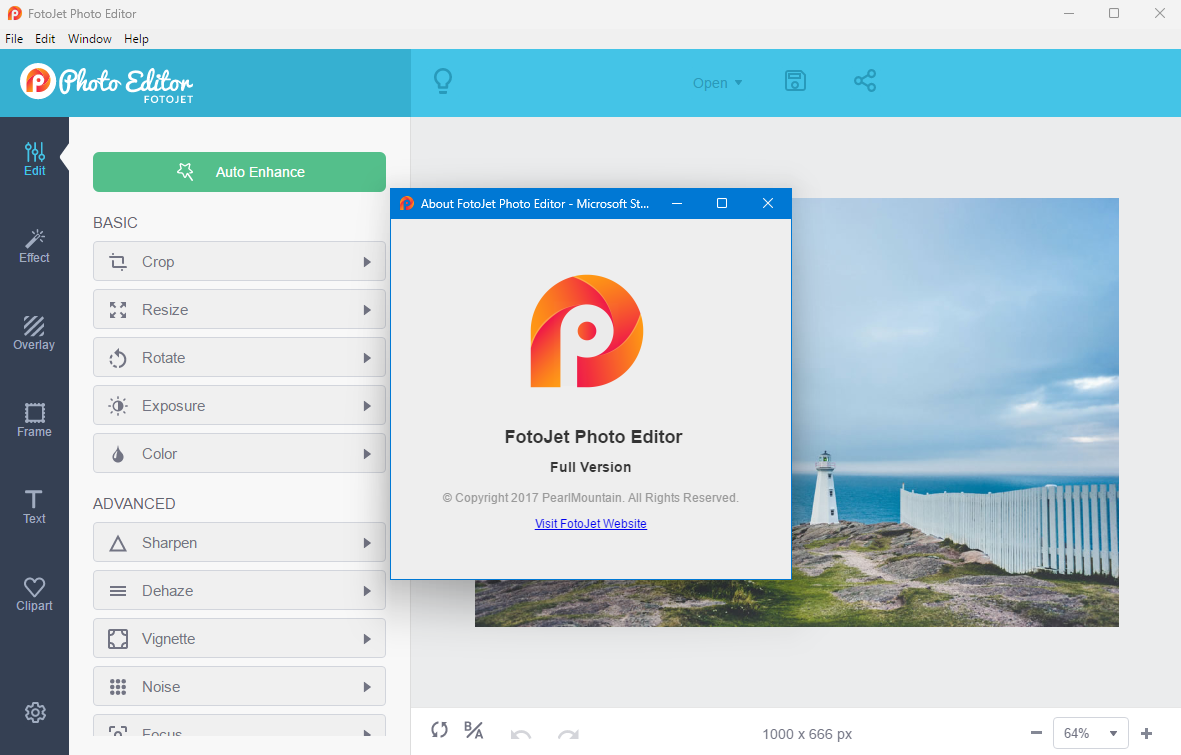Minimize the About FotoJet dialog

click(x=677, y=203)
